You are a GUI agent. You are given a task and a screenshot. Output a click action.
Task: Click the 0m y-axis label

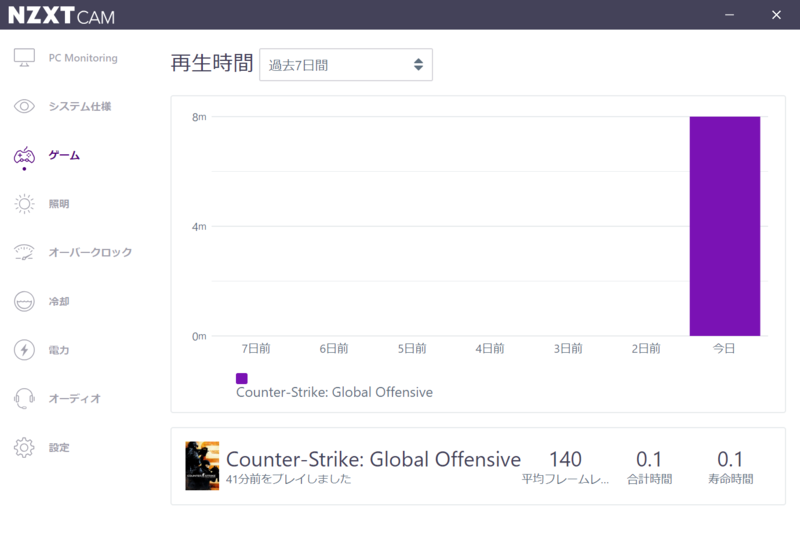(x=199, y=336)
